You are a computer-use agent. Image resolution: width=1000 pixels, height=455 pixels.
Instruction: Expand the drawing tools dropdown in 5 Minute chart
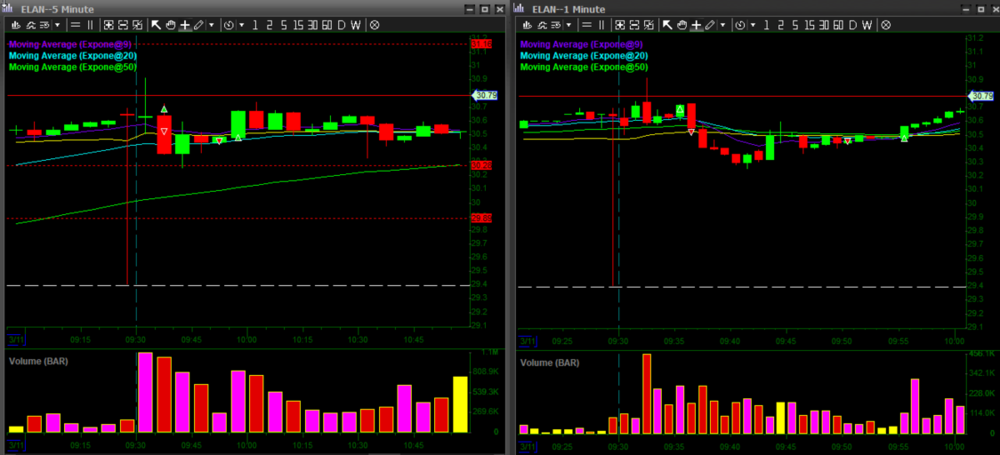[x=211, y=25]
